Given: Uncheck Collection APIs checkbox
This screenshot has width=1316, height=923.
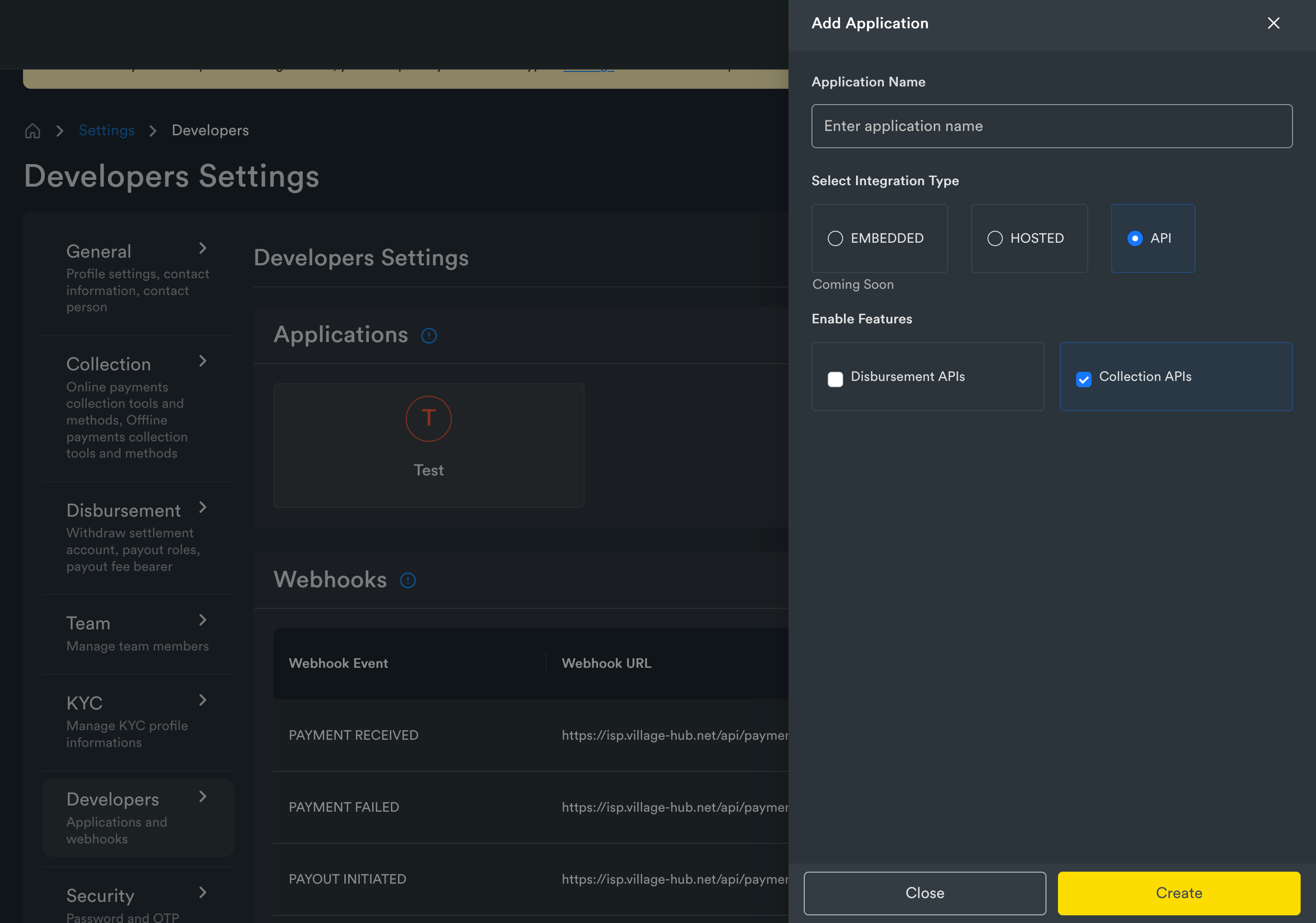Looking at the screenshot, I should (x=1083, y=379).
